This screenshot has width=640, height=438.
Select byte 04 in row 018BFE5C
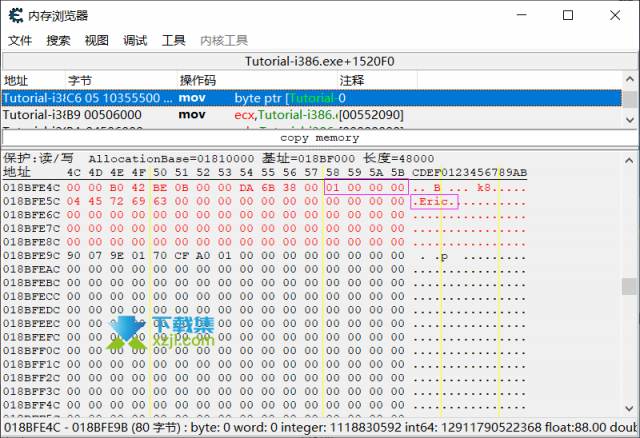73,201
